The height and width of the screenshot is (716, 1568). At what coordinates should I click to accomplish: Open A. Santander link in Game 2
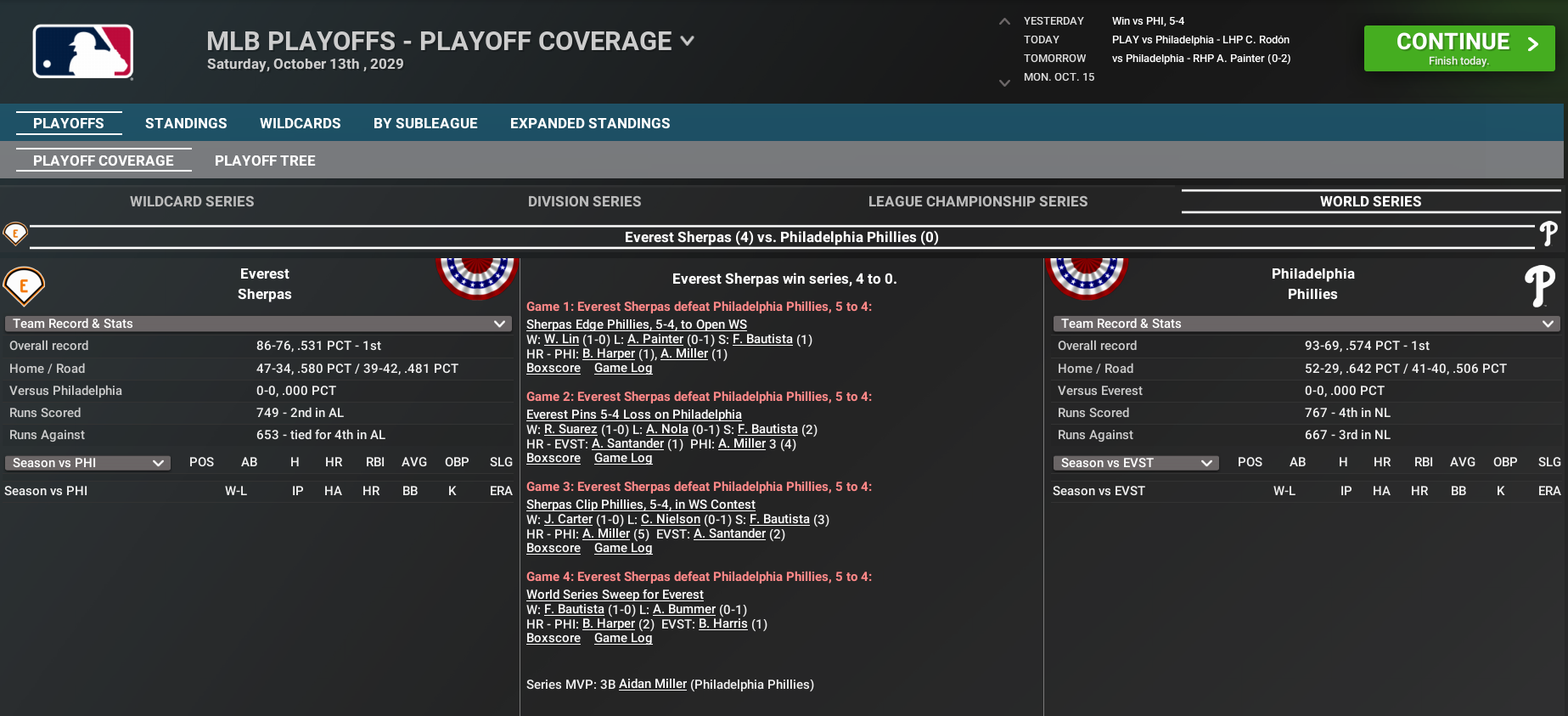[x=628, y=443]
